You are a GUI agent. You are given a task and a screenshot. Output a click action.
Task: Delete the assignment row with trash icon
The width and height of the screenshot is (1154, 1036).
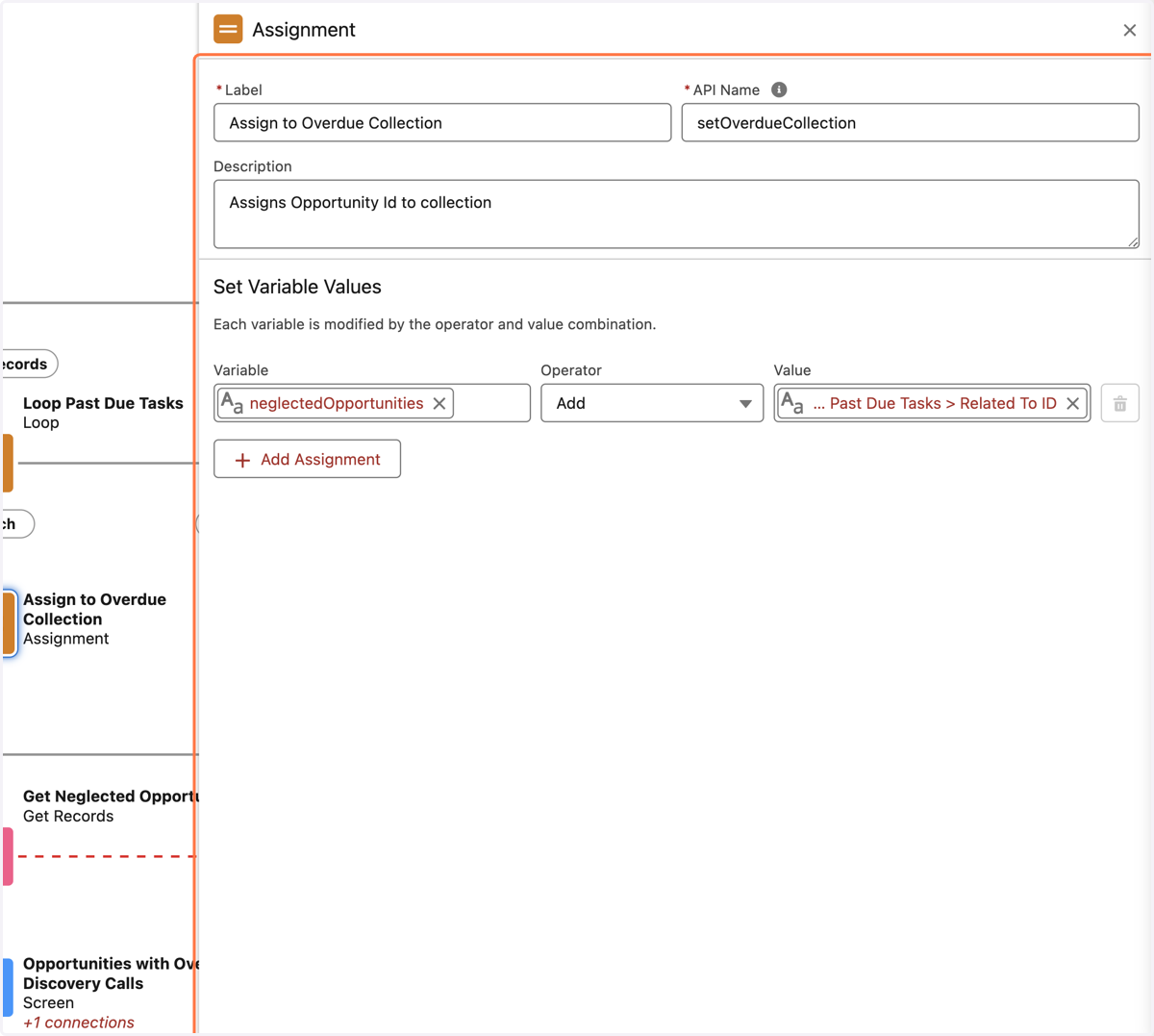click(1120, 403)
